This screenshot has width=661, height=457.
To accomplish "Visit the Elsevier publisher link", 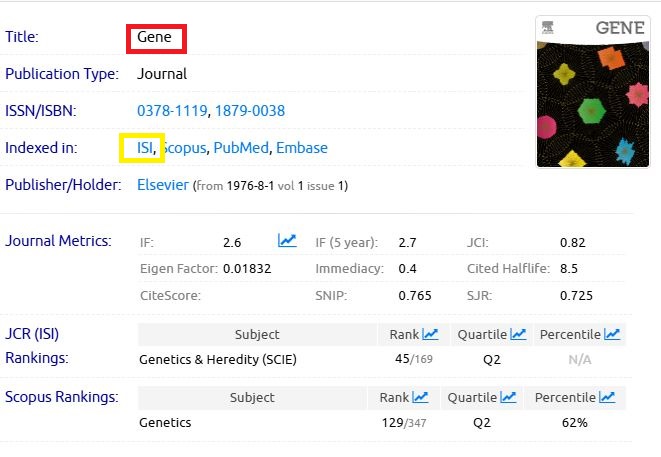I will (163, 185).
